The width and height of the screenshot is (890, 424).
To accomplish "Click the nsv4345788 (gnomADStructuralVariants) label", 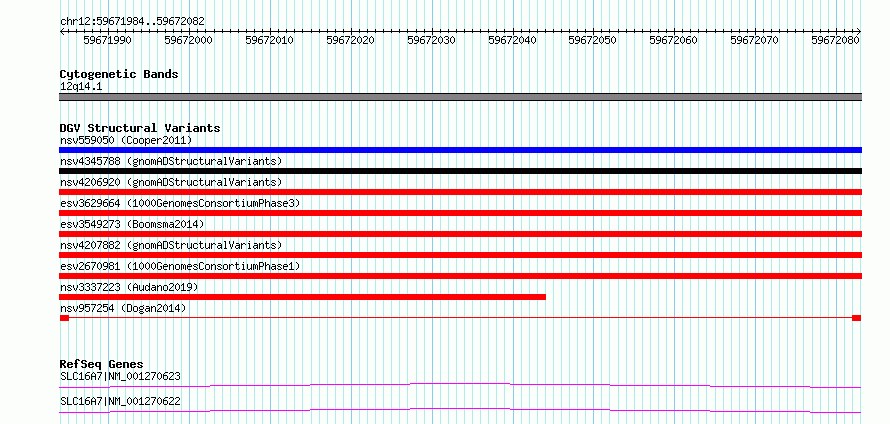I will (x=171, y=161).
